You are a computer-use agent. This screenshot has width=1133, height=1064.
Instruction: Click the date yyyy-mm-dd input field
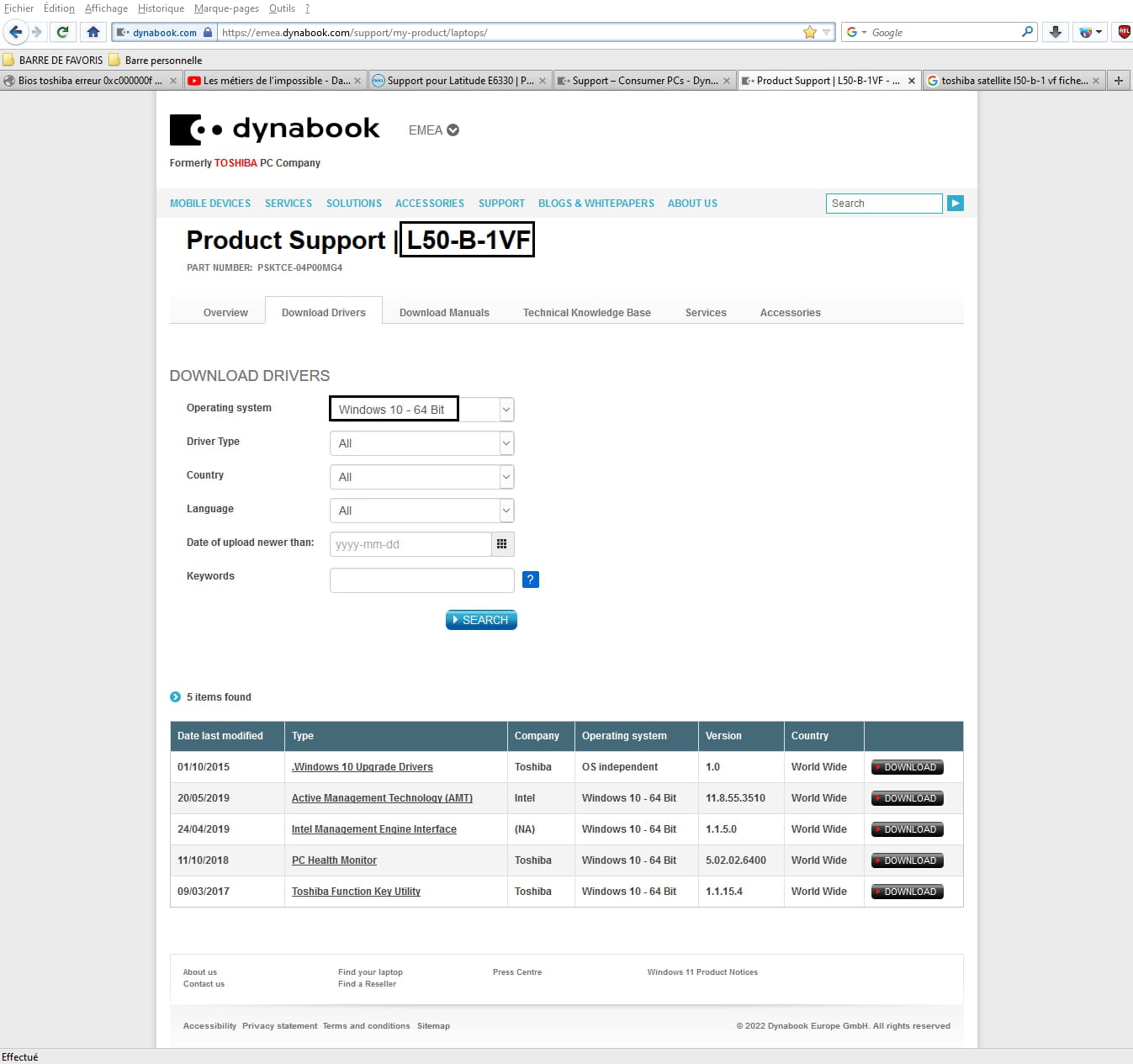tap(410, 544)
